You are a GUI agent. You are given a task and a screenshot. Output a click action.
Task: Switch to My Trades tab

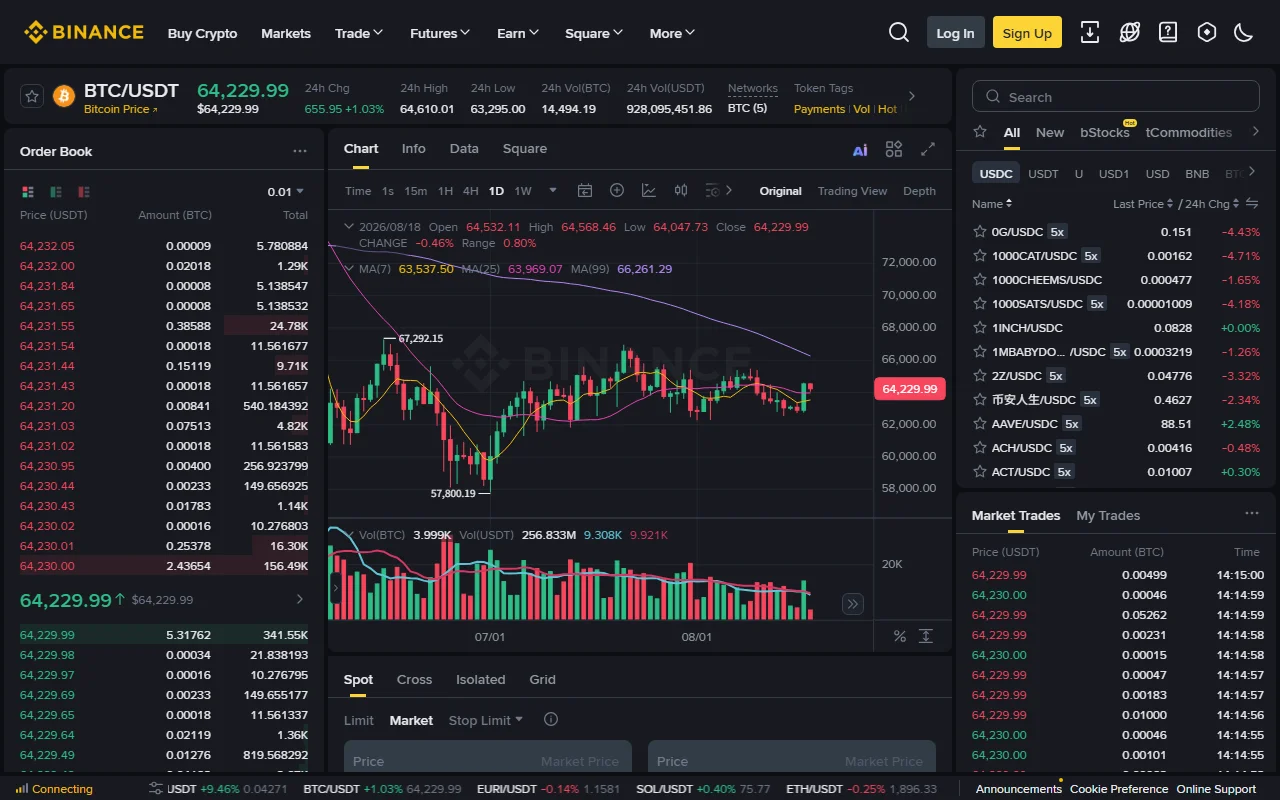pos(1108,515)
